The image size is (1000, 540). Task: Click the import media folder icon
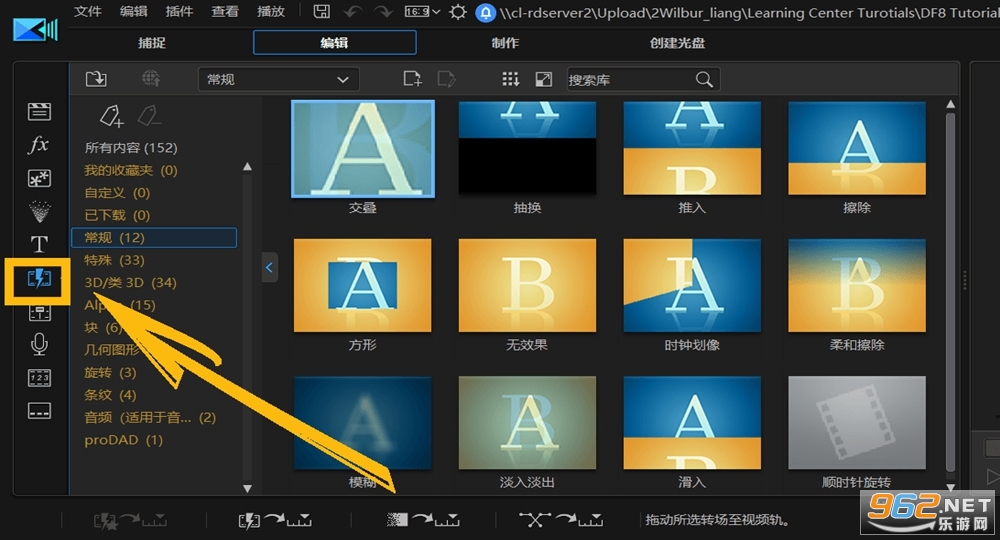pos(96,78)
